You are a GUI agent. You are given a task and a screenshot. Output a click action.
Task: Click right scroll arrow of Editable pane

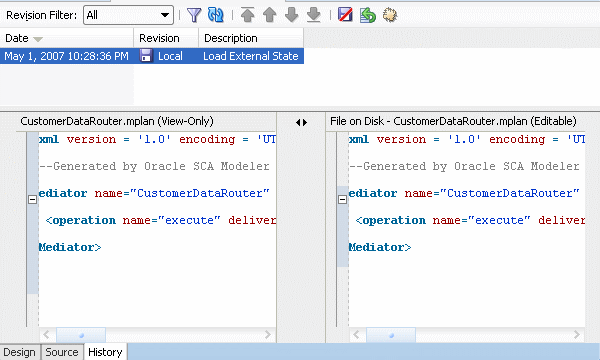tap(577, 335)
